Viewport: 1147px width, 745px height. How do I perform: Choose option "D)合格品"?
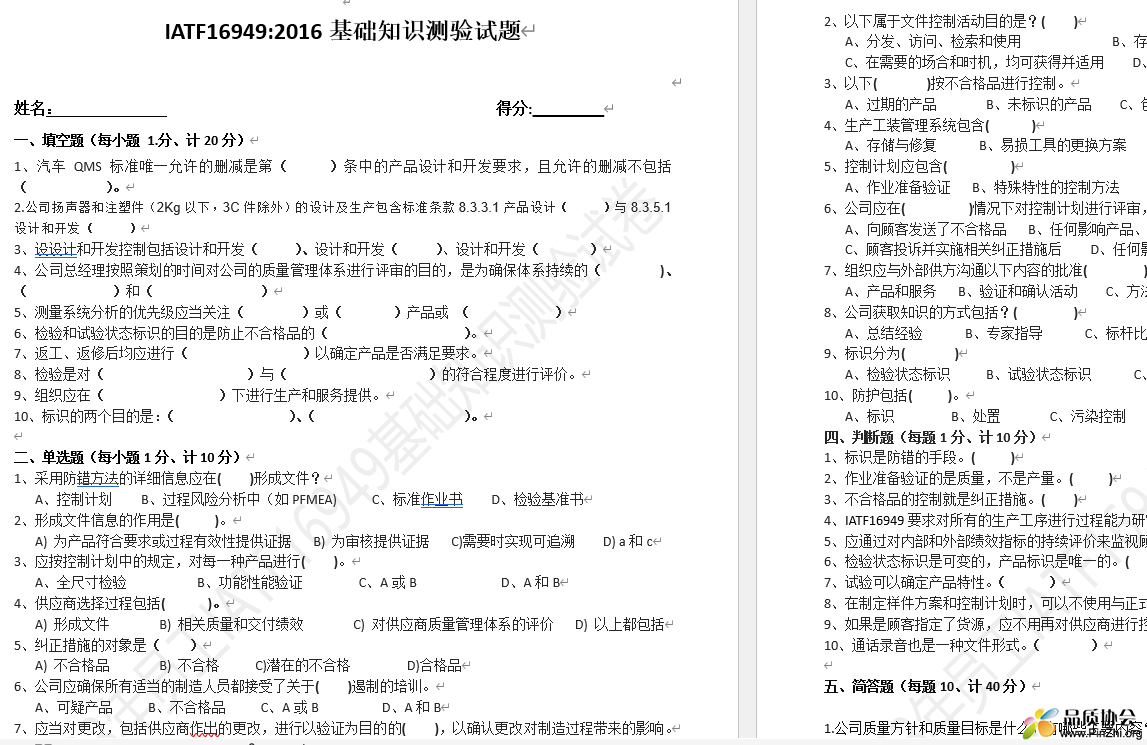pyautogui.click(x=434, y=666)
